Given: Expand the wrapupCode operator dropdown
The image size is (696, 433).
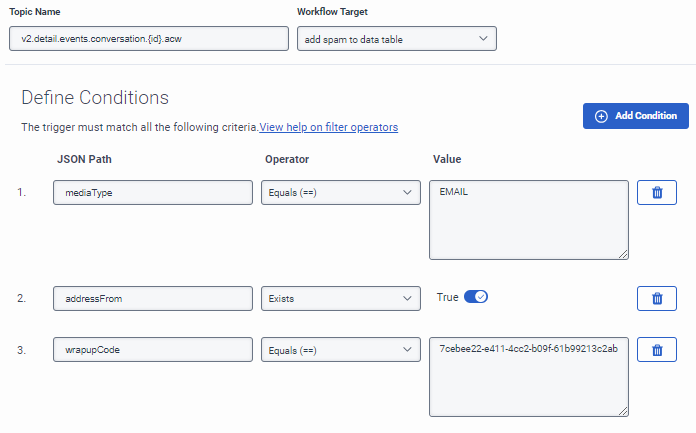Looking at the screenshot, I should coord(340,350).
